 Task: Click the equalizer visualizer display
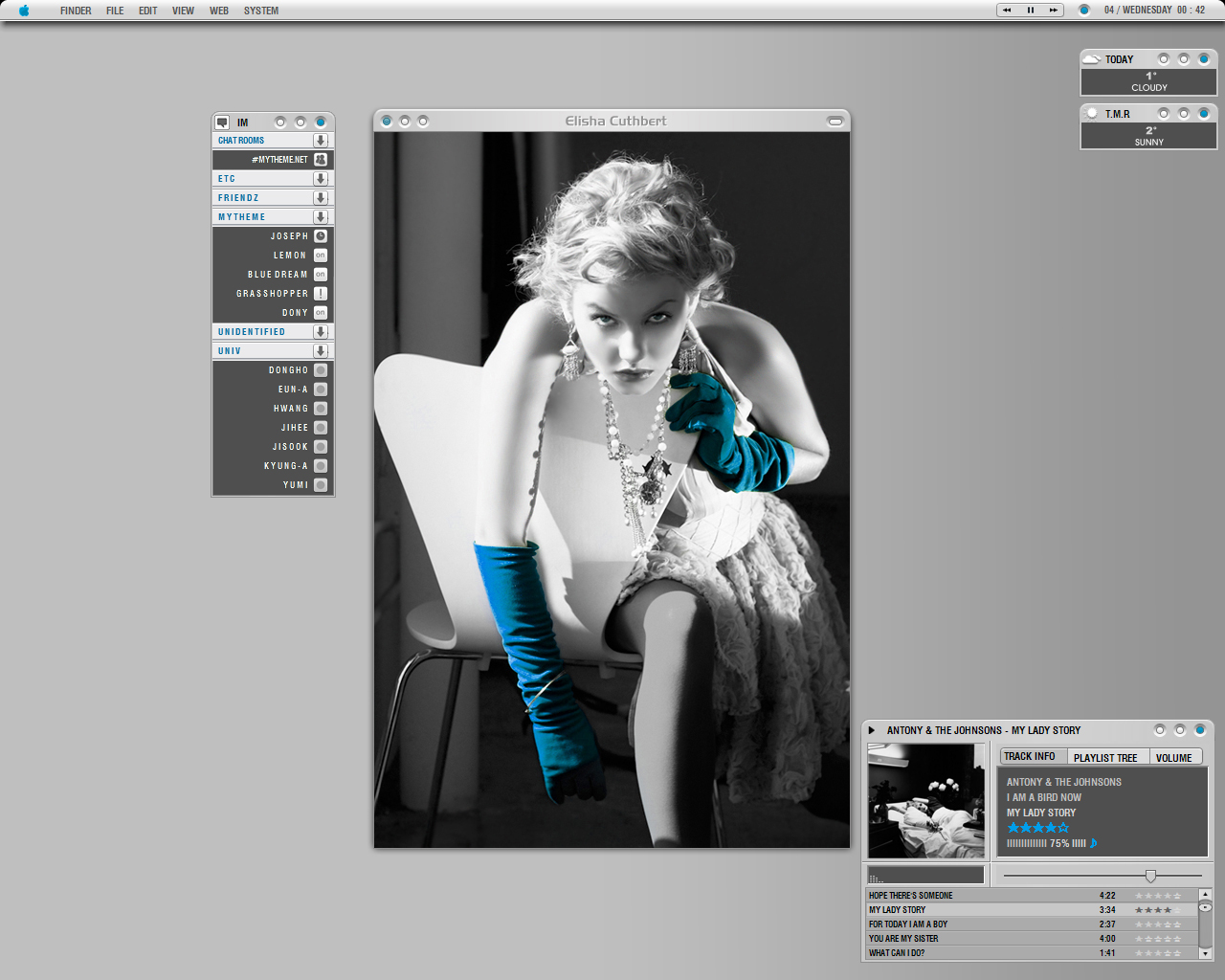pyautogui.click(x=926, y=875)
